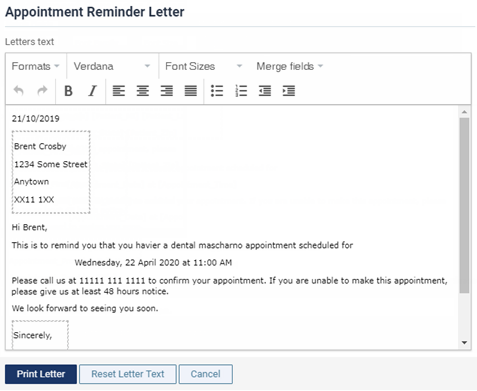Toggle Italic formatting
Viewport: 477px width, 391px height.
click(92, 91)
